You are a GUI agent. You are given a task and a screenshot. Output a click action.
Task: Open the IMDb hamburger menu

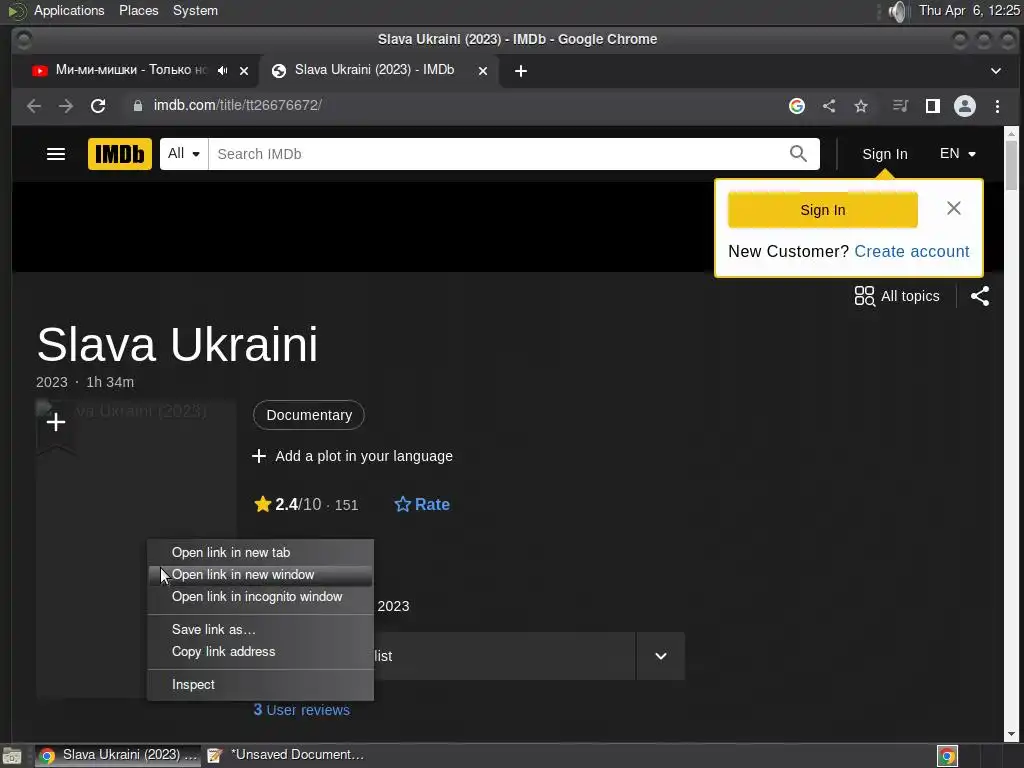point(56,154)
